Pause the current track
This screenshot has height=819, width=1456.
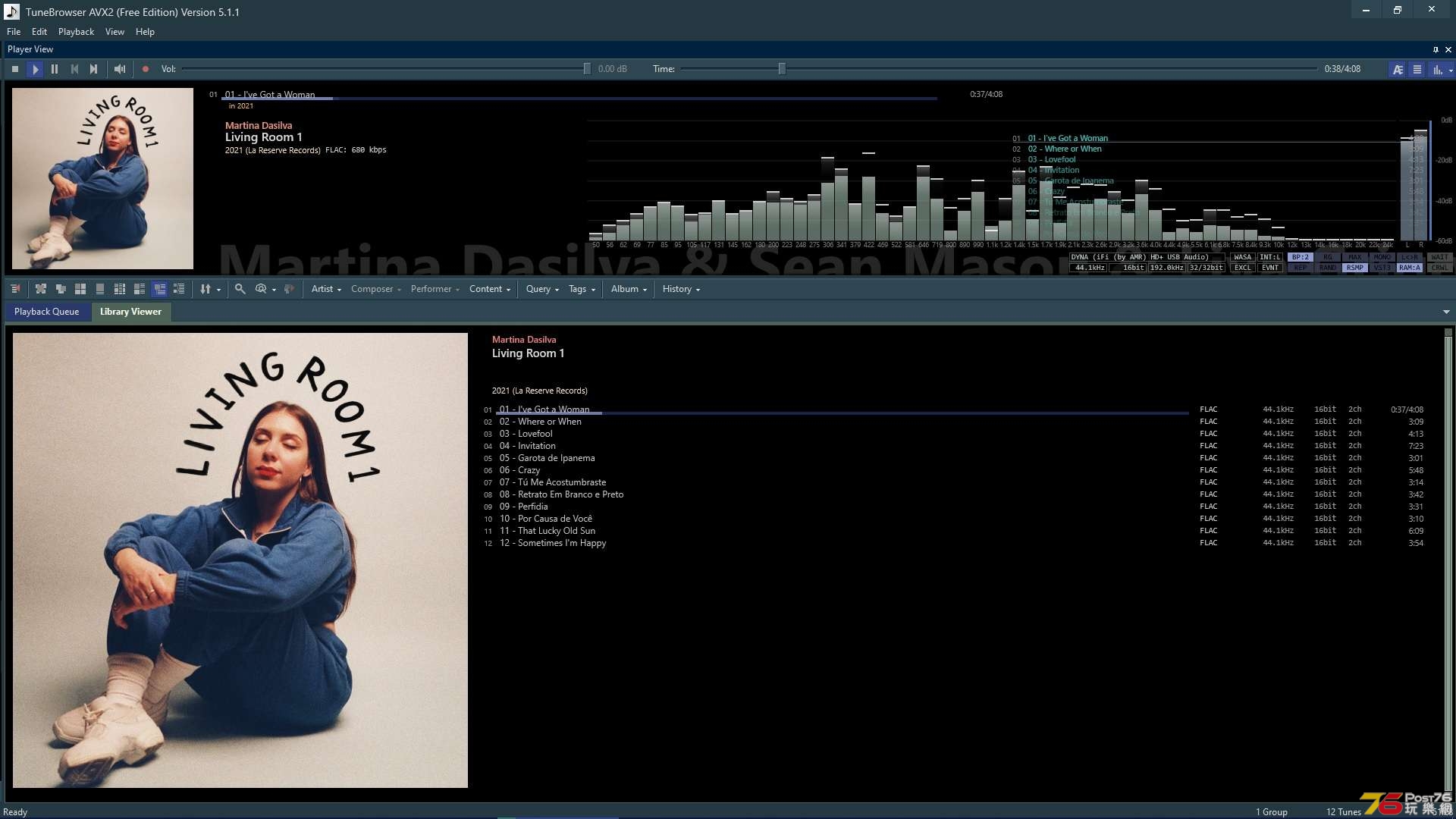click(55, 69)
